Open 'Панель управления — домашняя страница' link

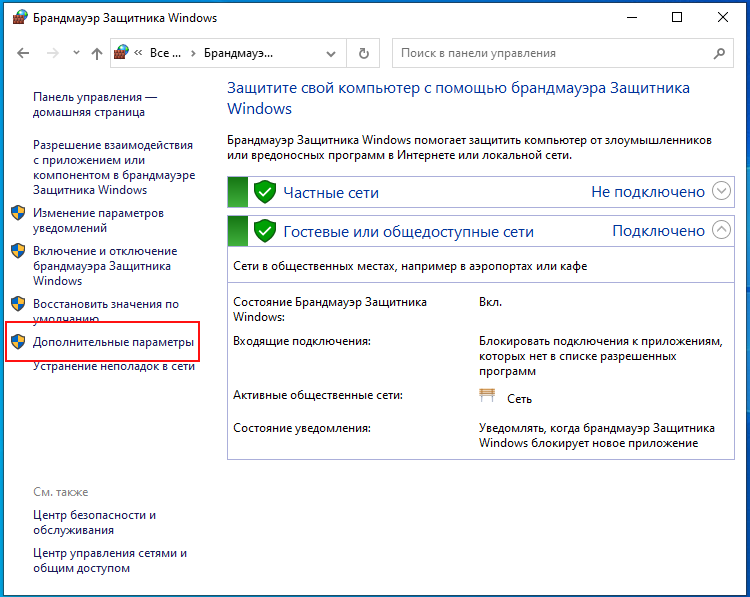click(95, 104)
